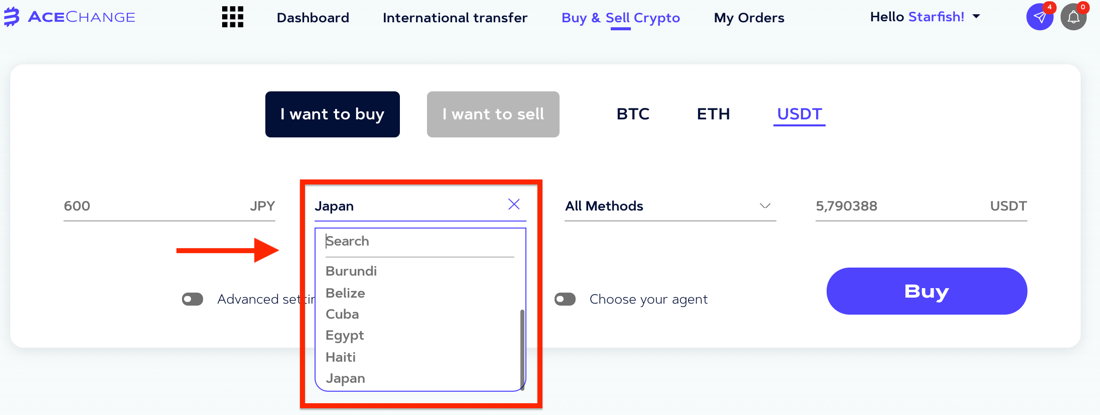
Task: Choose Egypt from the country list
Action: pyautogui.click(x=344, y=335)
